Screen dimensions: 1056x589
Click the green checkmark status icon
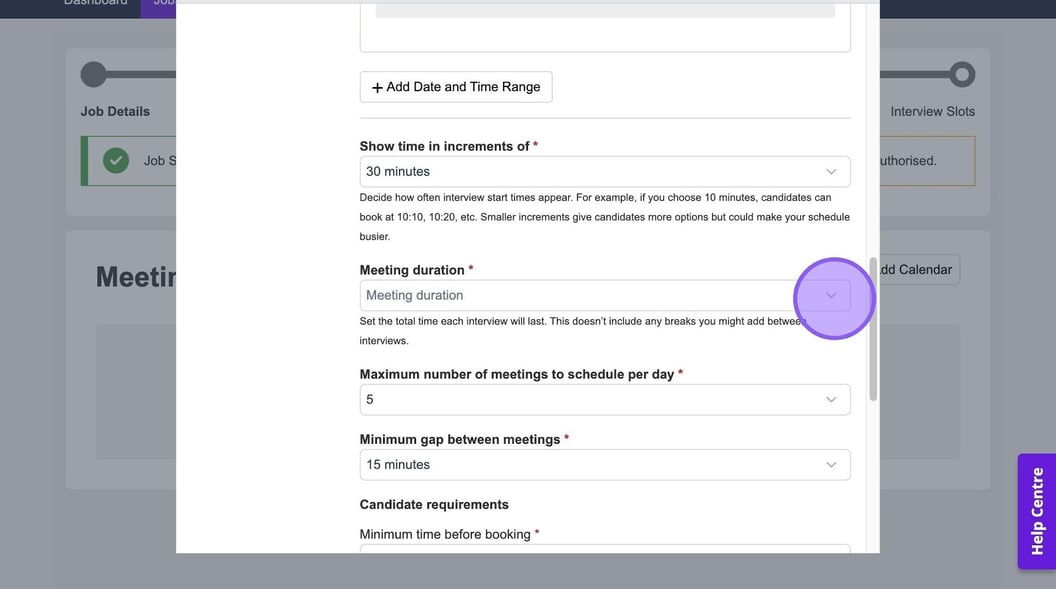[x=116, y=160]
